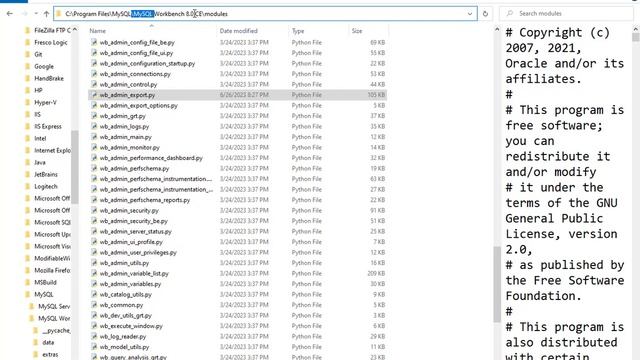Select wb_admin_logs.py file icon
The height and width of the screenshot is (360, 640).
click(94, 126)
